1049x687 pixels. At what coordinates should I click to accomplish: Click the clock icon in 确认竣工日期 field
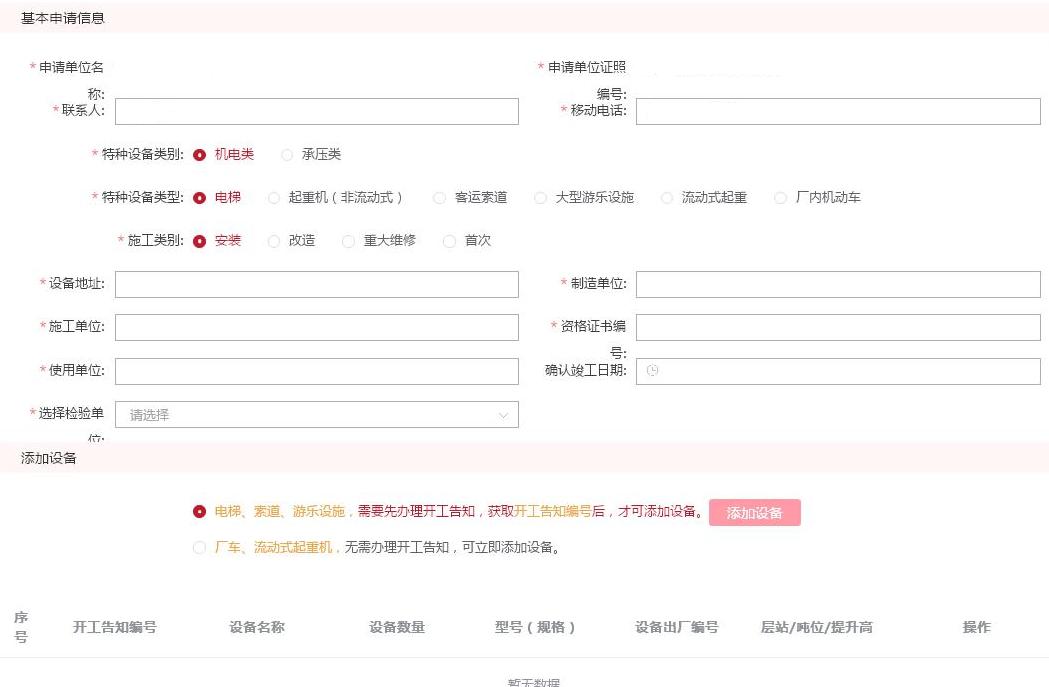[652, 371]
